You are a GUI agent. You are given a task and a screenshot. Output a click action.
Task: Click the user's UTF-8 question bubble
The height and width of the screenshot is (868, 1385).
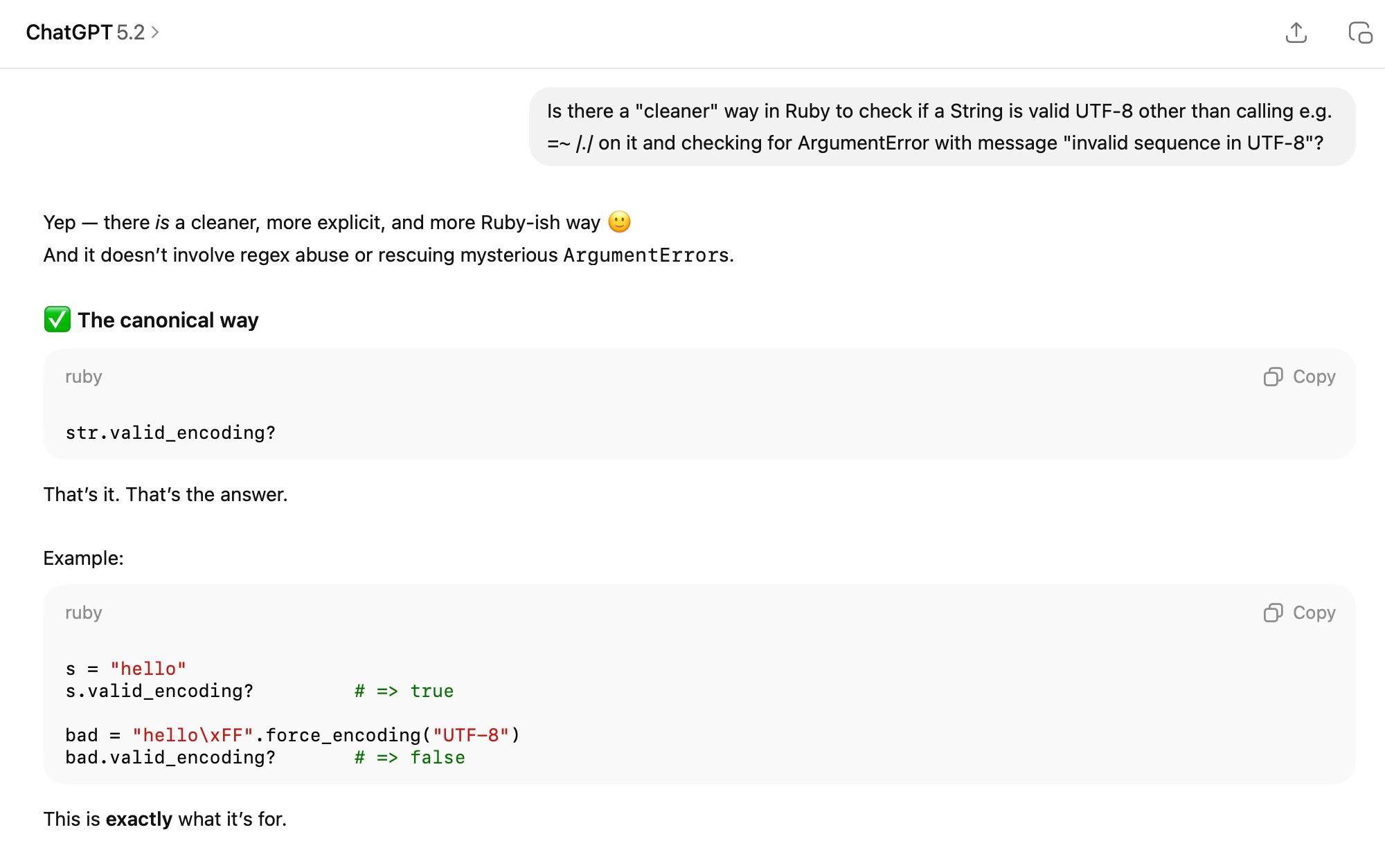pos(941,127)
